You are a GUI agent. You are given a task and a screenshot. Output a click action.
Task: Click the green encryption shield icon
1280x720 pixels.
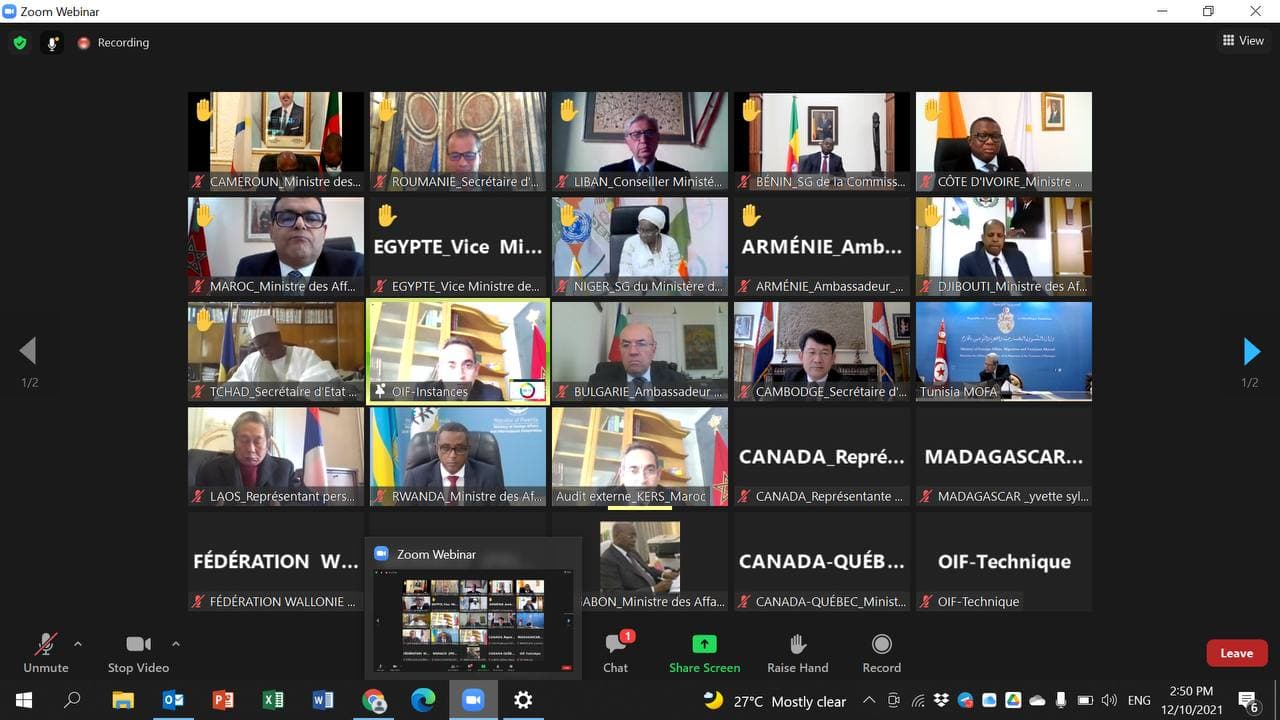coord(20,43)
